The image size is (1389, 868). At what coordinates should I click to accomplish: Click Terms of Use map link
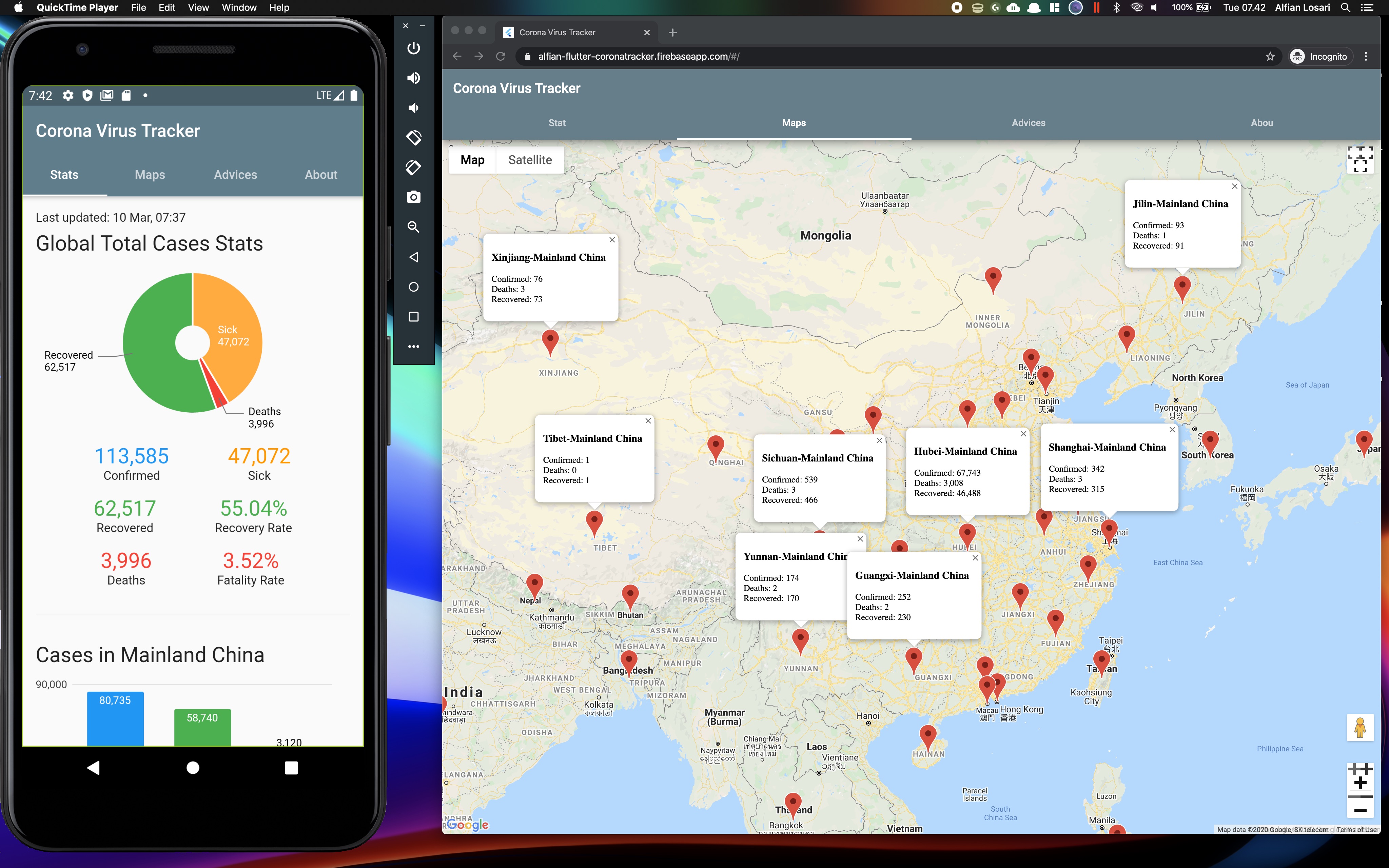point(1356,830)
